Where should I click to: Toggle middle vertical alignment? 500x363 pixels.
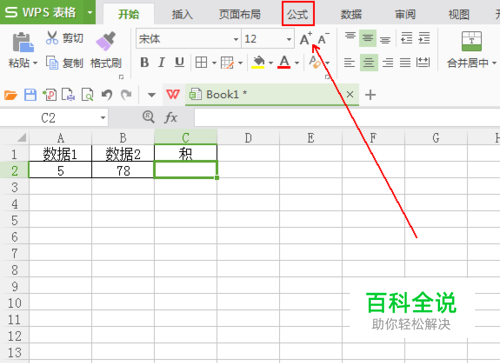click(368, 38)
